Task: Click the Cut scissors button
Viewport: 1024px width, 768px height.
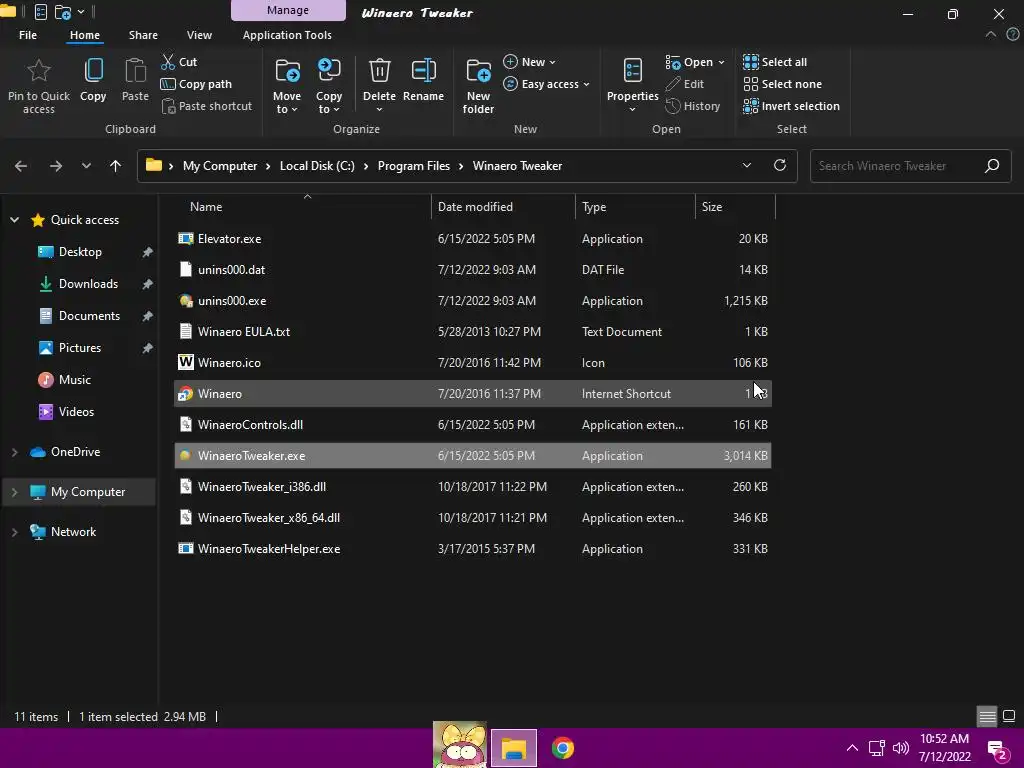Action: pyautogui.click(x=179, y=62)
